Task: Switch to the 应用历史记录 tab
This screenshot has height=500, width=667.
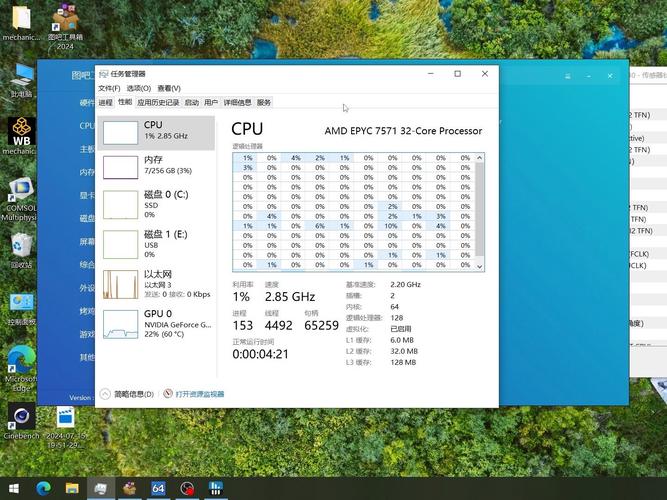Action: tap(158, 103)
